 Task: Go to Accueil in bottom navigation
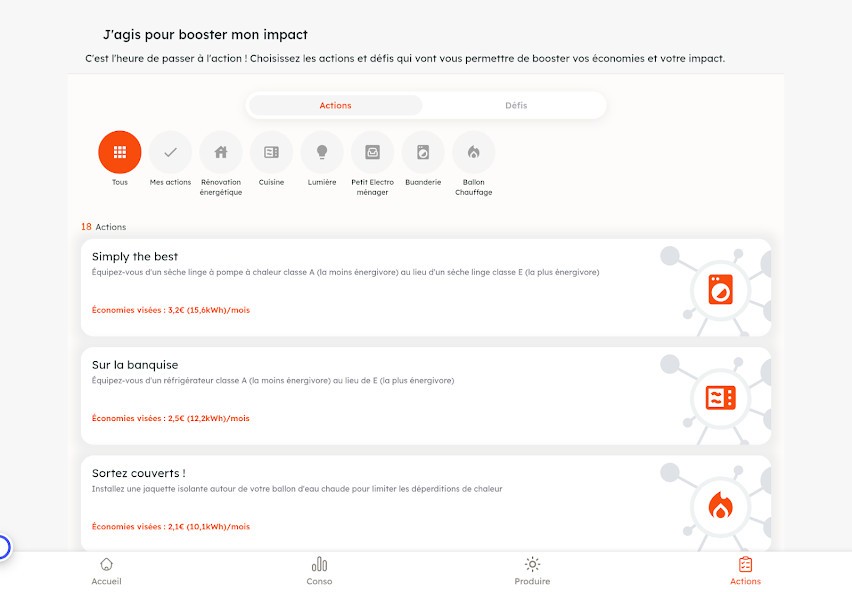pos(106,571)
